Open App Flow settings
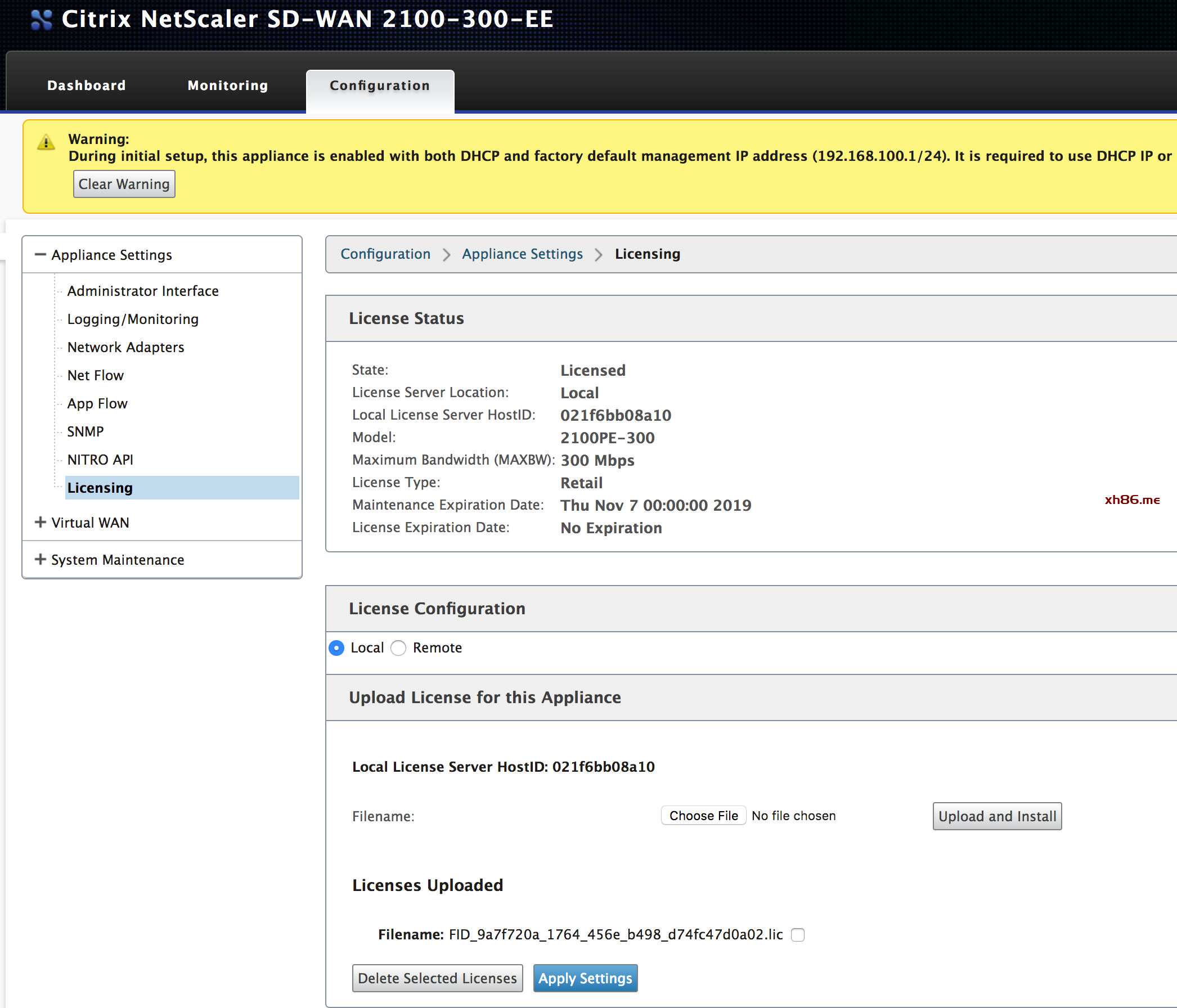The height and width of the screenshot is (1008, 1177). coord(98,403)
